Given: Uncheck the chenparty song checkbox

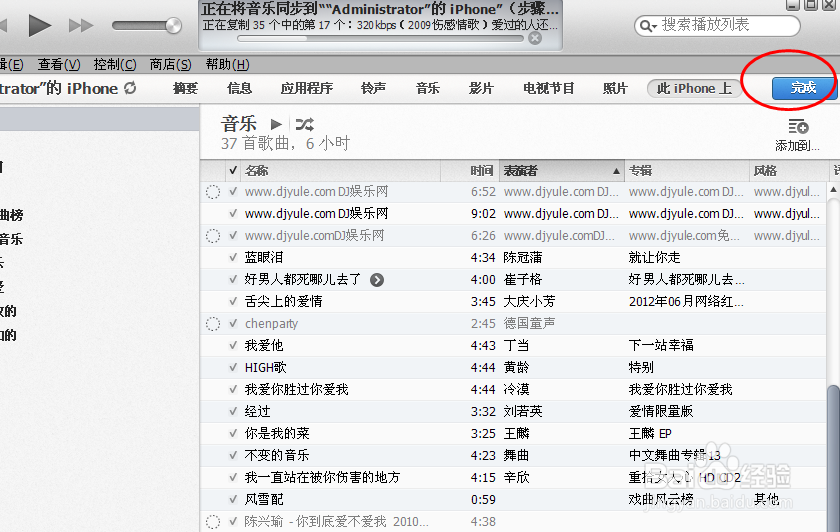Looking at the screenshot, I should [233, 323].
